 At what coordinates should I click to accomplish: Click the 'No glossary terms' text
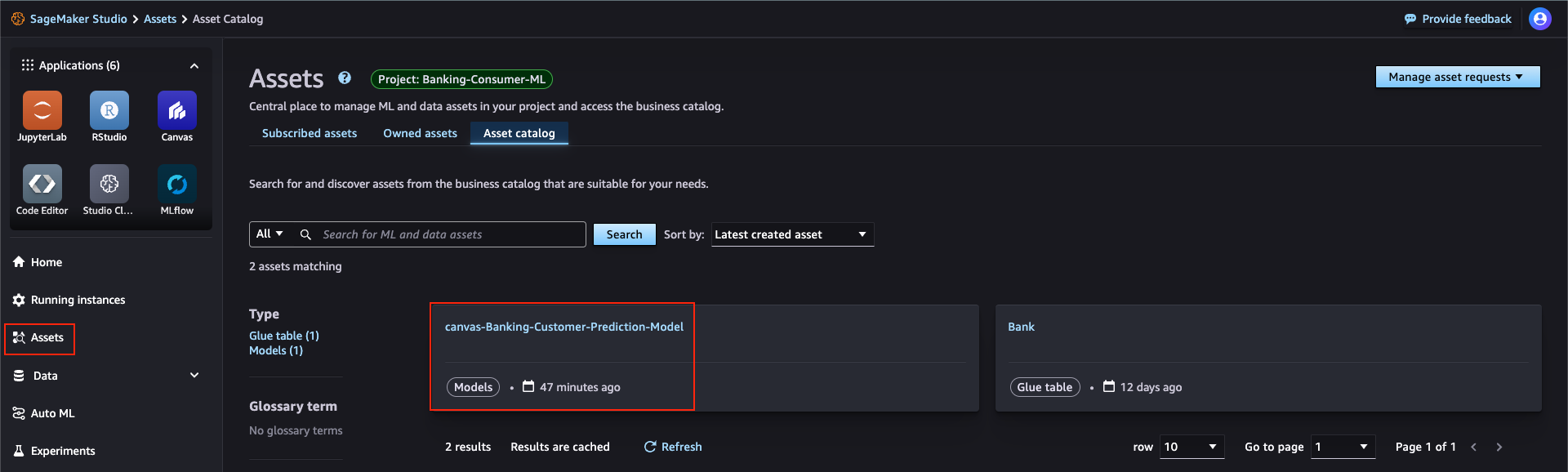click(296, 430)
